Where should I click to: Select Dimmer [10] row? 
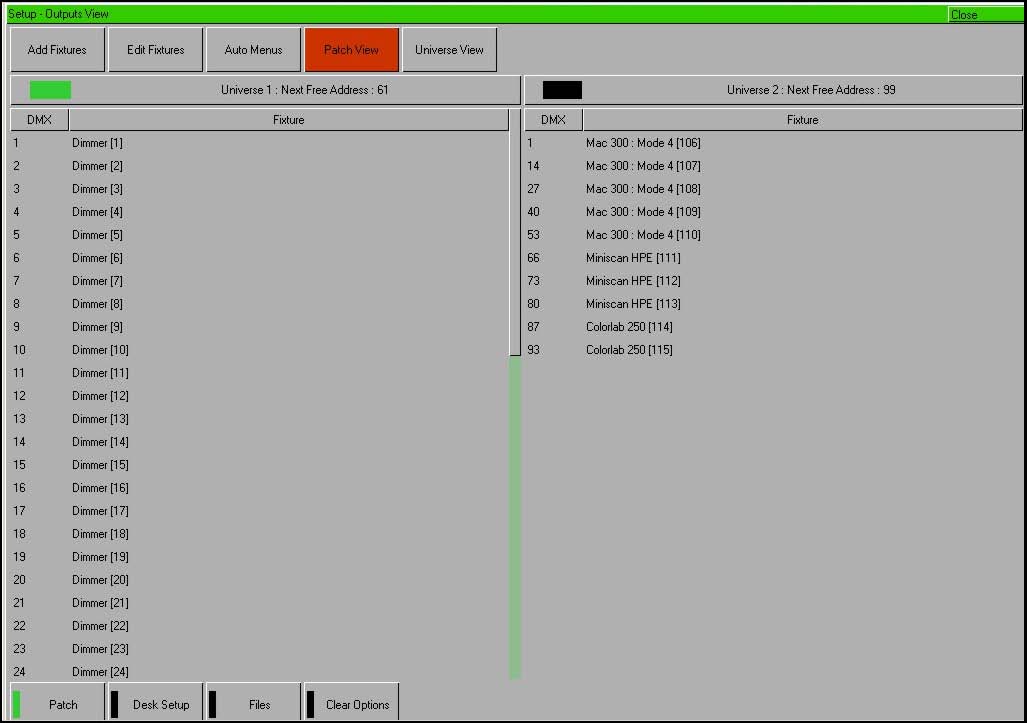click(259, 350)
